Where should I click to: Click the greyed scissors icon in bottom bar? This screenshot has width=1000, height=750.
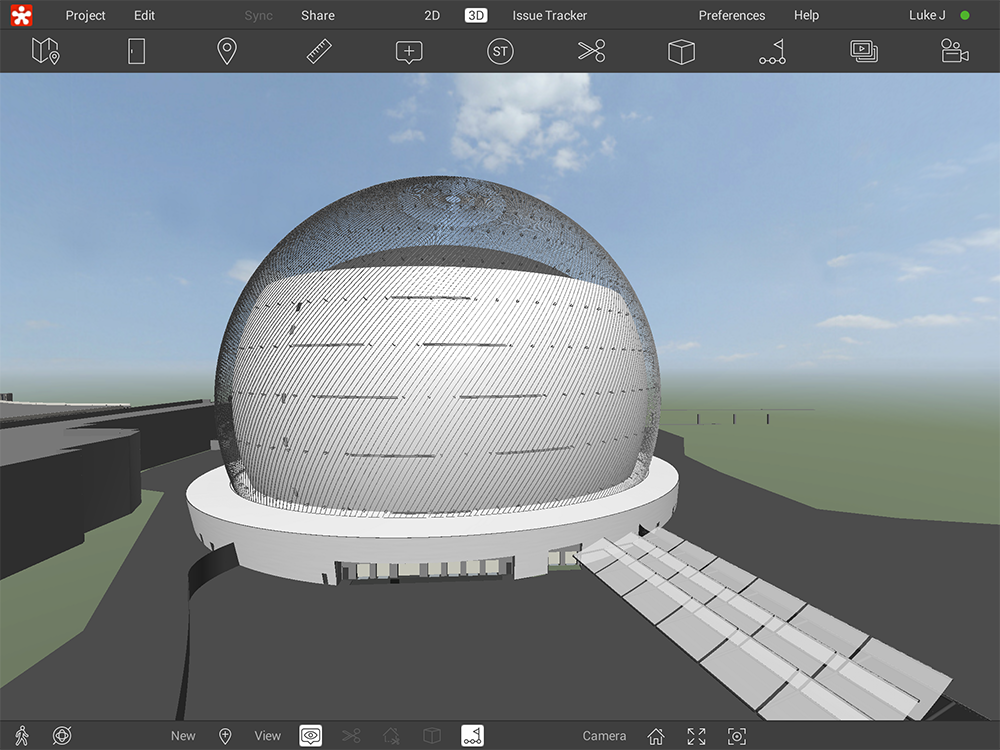(x=351, y=735)
